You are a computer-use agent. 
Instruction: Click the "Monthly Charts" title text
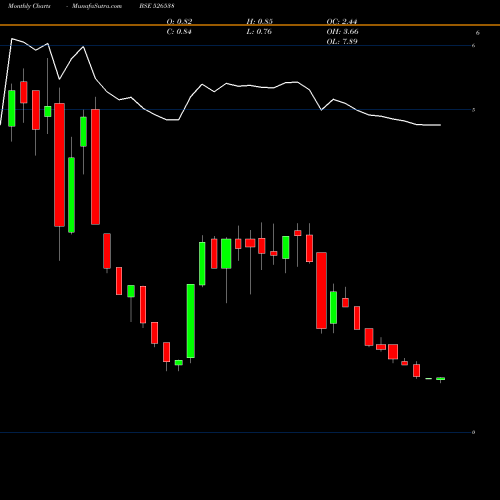(x=29, y=6)
